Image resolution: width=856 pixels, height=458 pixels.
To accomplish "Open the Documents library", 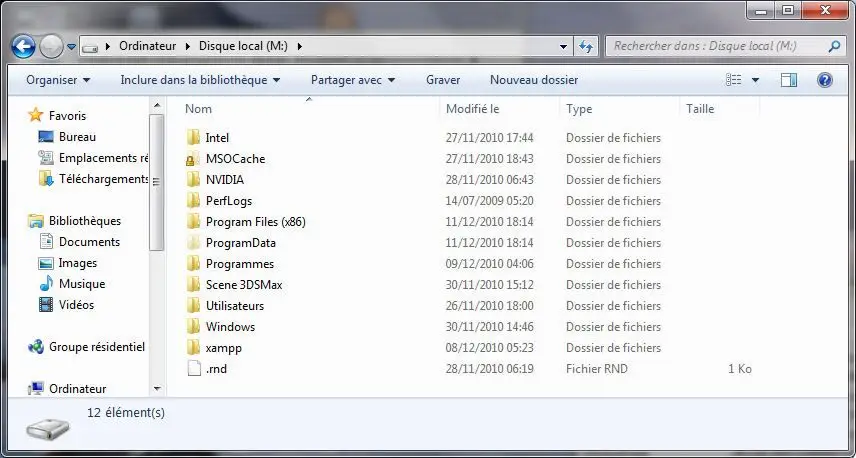I will point(89,242).
